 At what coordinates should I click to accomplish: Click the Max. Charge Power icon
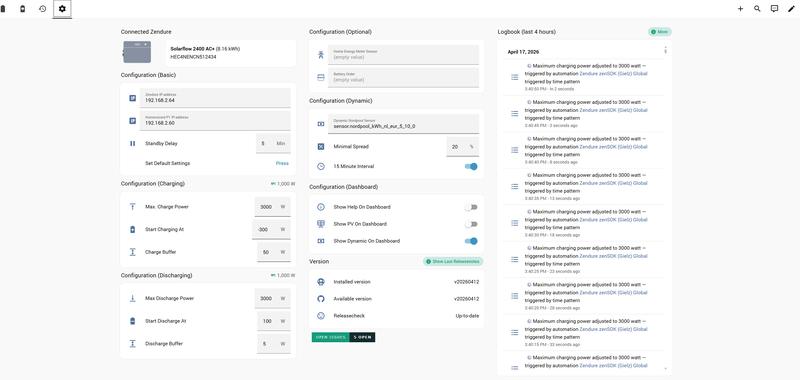click(132, 207)
